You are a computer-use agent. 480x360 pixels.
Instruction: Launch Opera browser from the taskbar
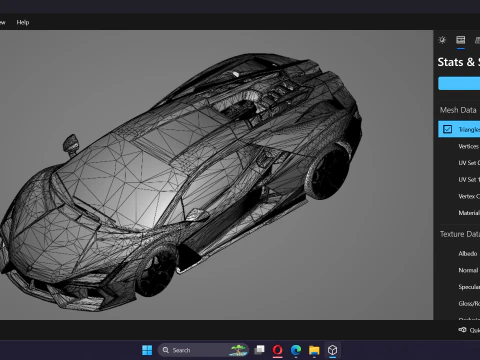(x=277, y=350)
